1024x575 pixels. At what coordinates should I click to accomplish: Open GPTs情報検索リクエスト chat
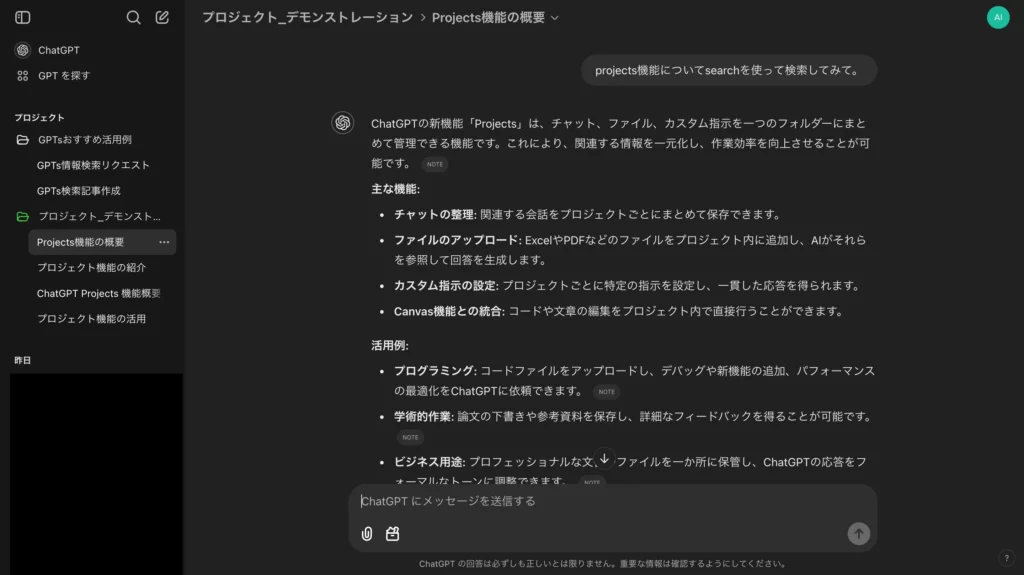[x=93, y=165]
